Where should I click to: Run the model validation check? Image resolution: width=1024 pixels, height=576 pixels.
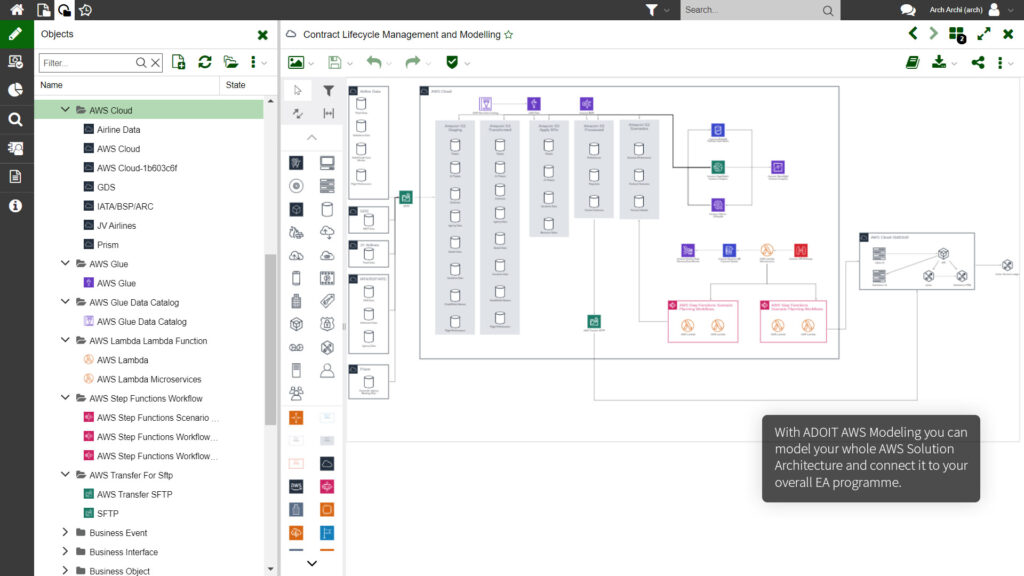pos(453,61)
